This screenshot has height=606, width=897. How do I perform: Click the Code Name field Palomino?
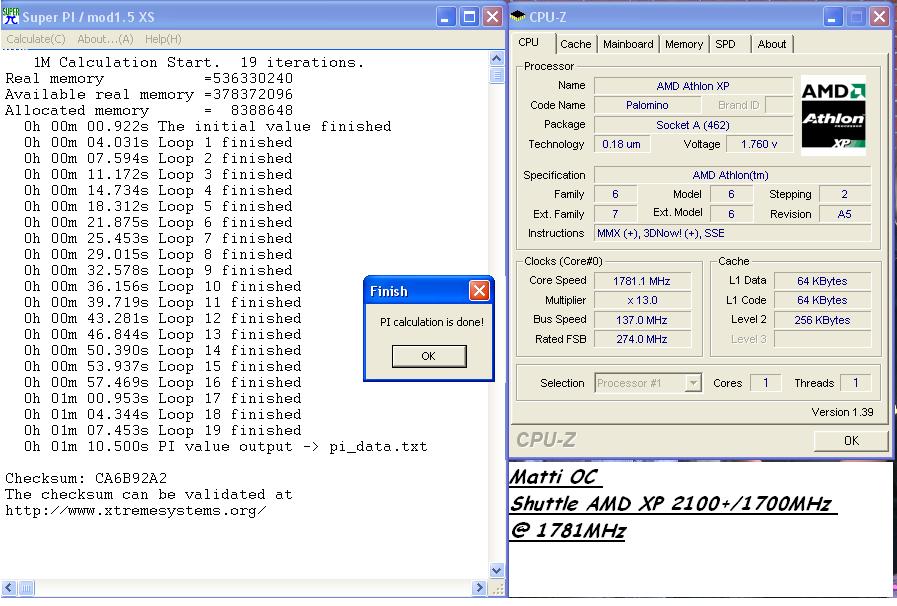[x=647, y=105]
